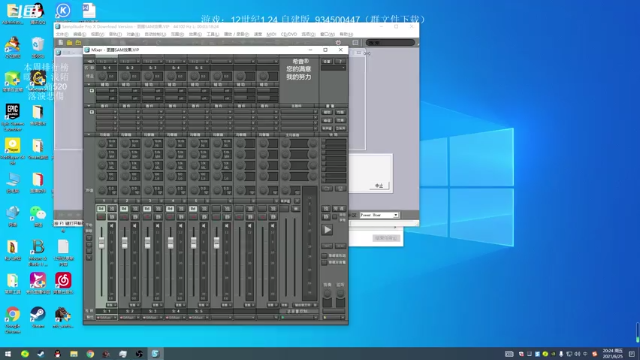
Task: Click the play button in the mixer
Action: 327,230
